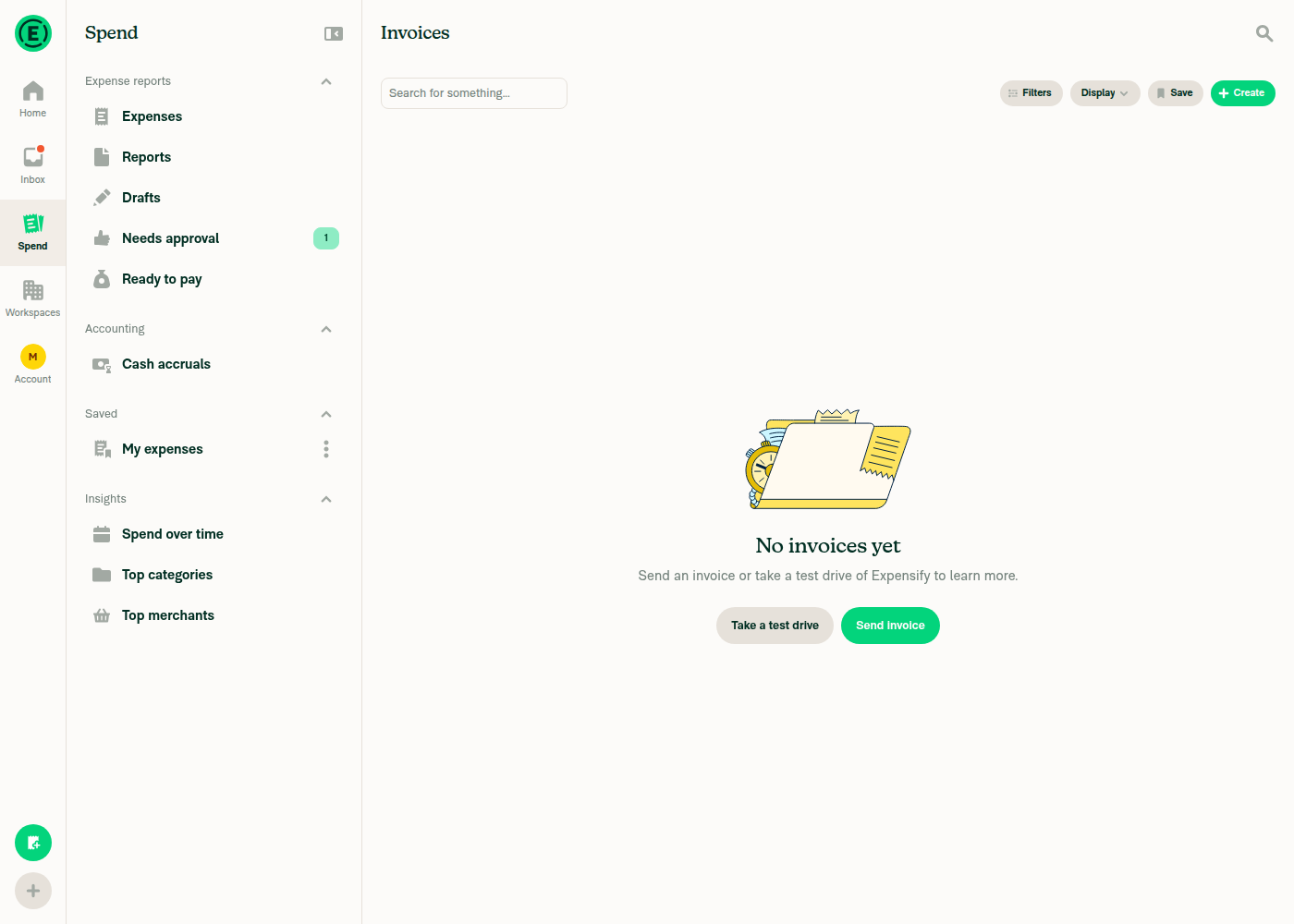Open Reports in the sidebar
This screenshot has width=1294, height=924.
click(x=214, y=157)
